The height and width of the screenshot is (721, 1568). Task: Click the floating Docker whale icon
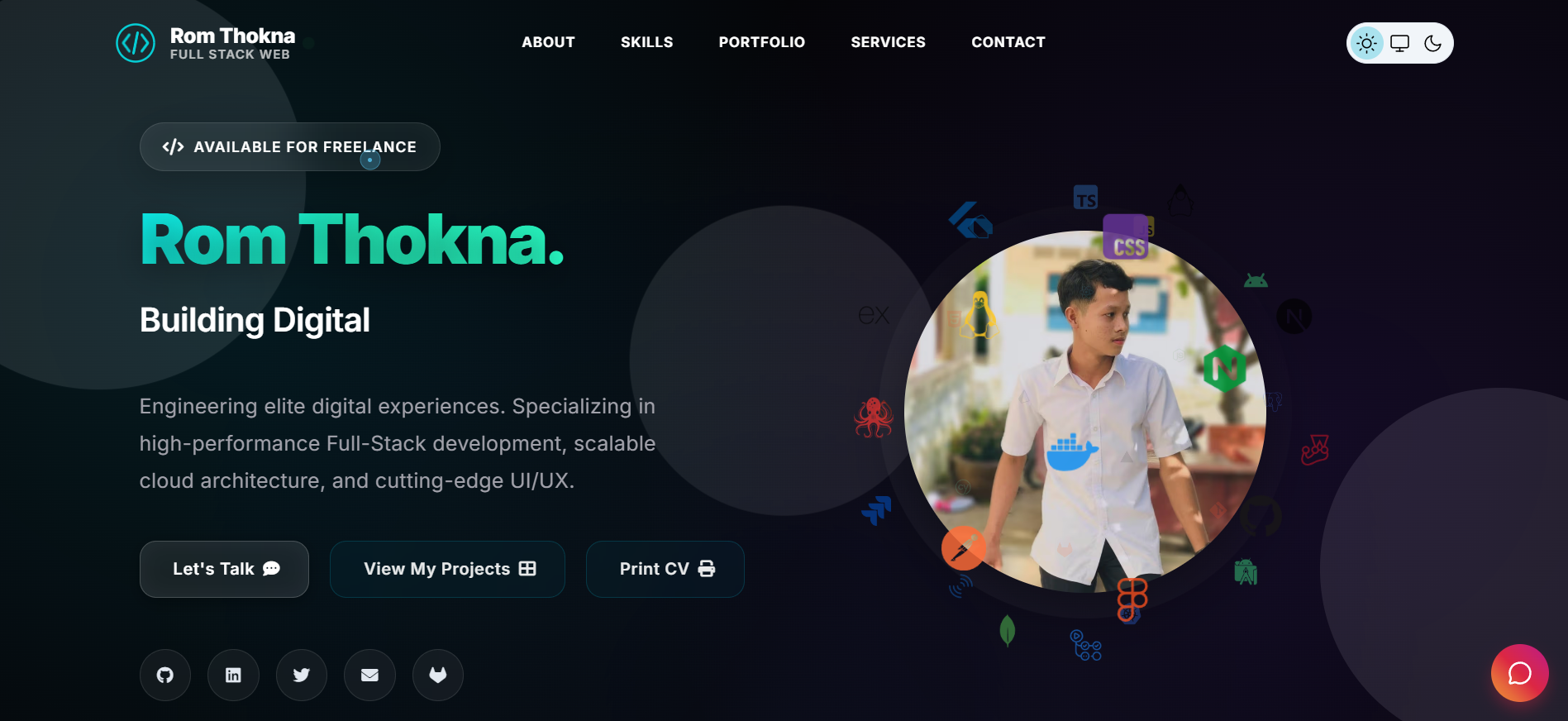coord(1072,452)
